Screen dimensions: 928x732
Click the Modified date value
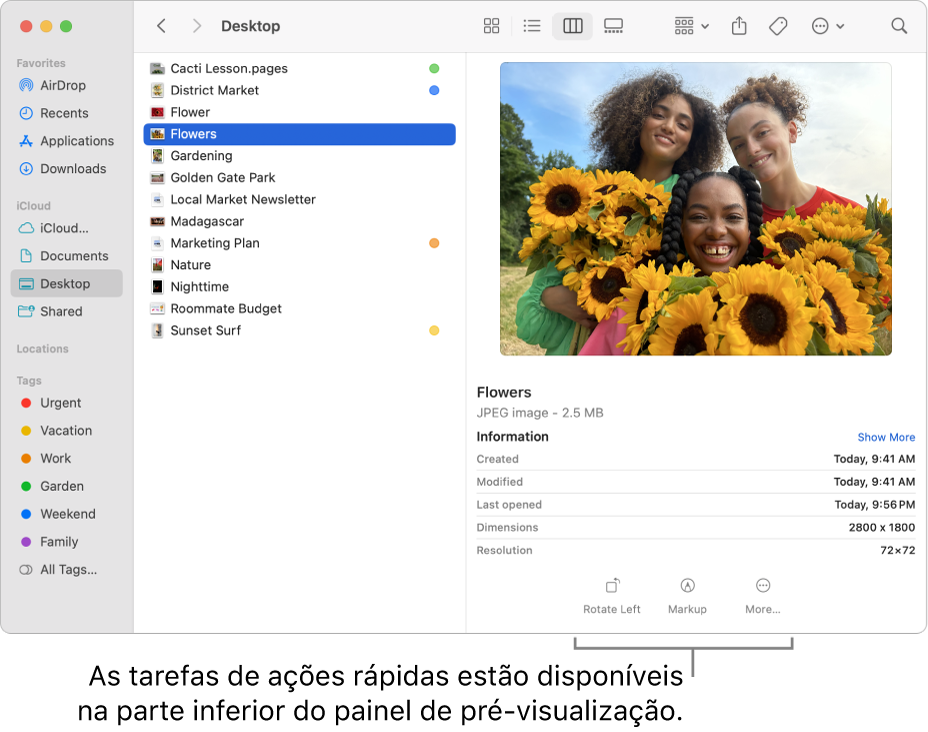(x=874, y=482)
